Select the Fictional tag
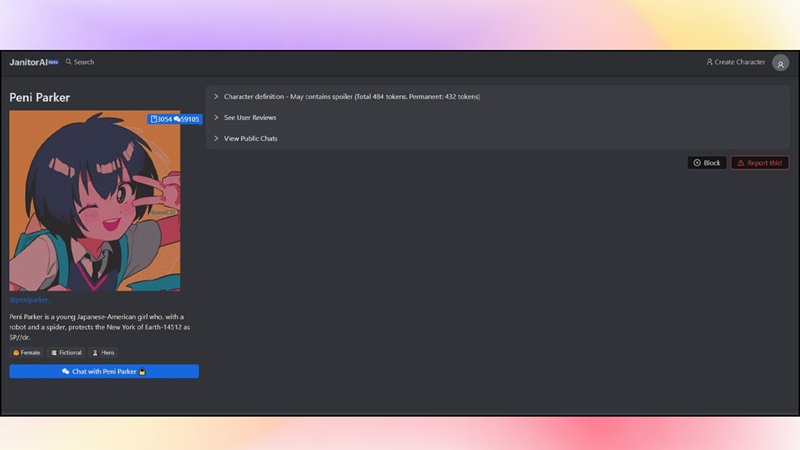 (x=66, y=353)
